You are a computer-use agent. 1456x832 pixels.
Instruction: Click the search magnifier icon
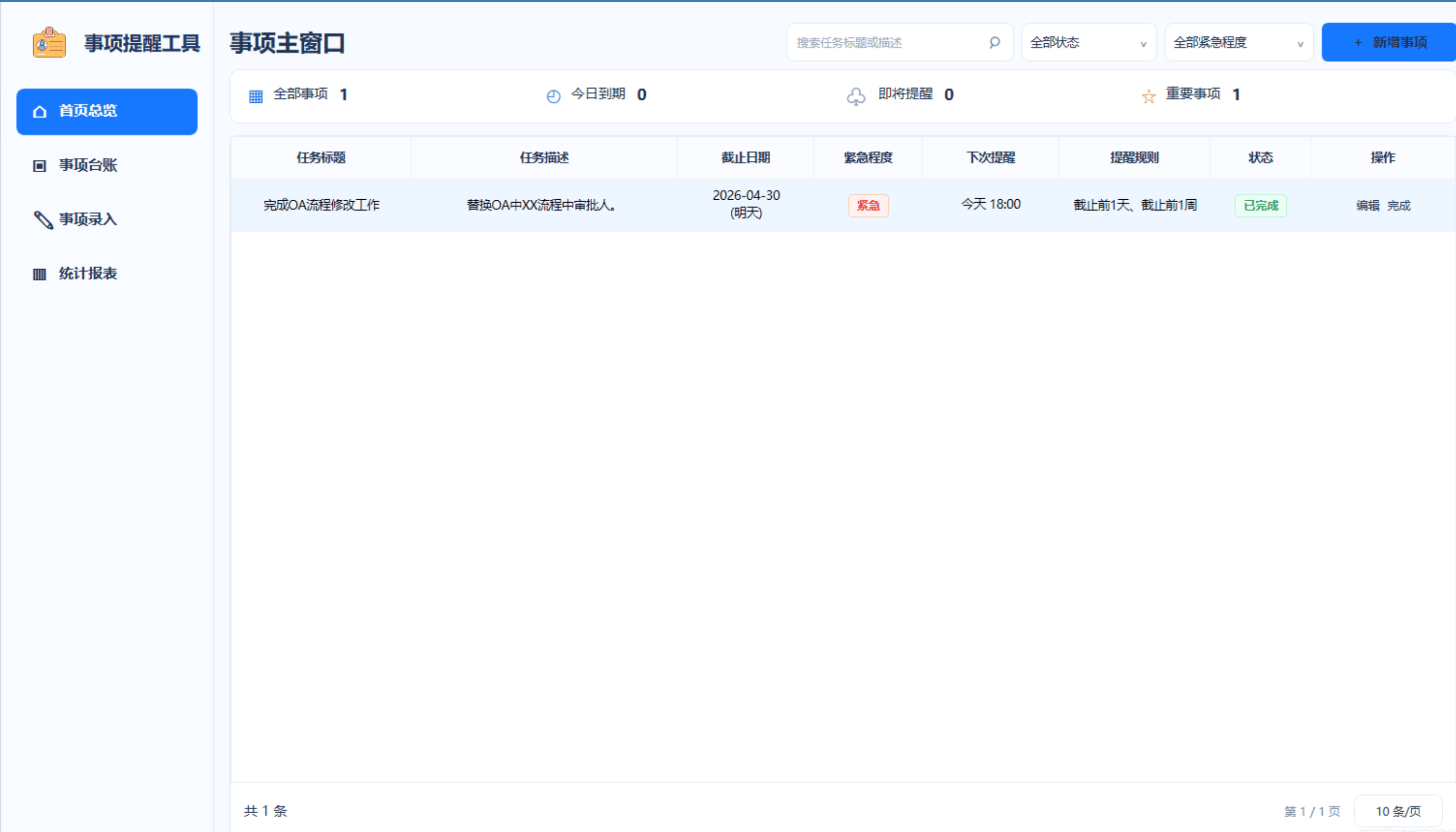pos(994,42)
